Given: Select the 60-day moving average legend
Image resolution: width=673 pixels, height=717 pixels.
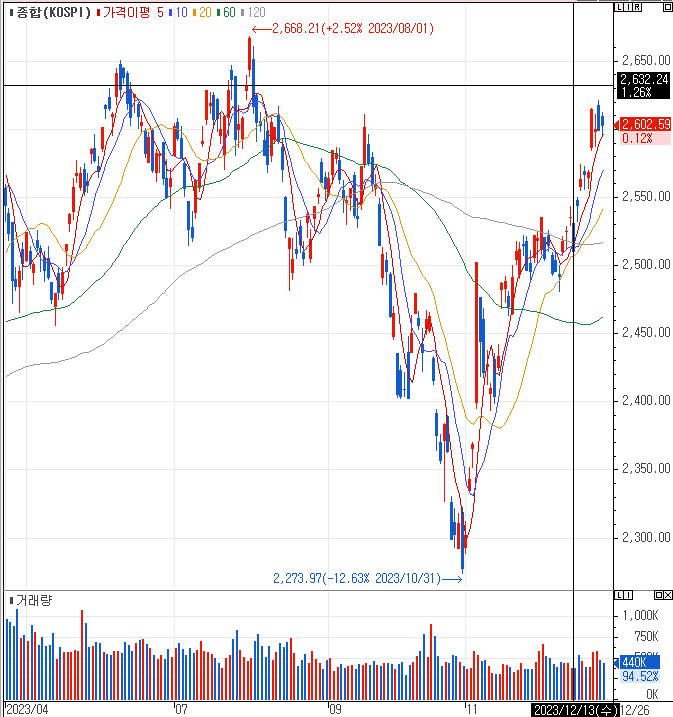Looking at the screenshot, I should click(229, 12).
